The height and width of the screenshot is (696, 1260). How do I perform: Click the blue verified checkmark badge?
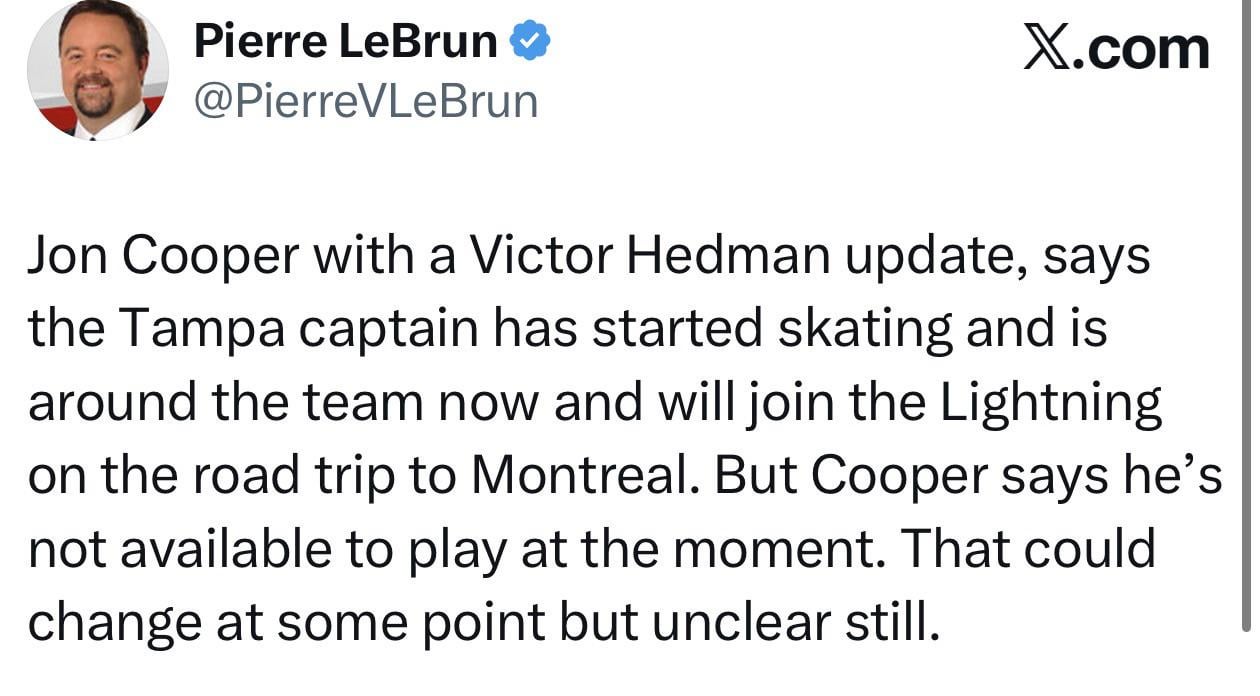(x=530, y=42)
